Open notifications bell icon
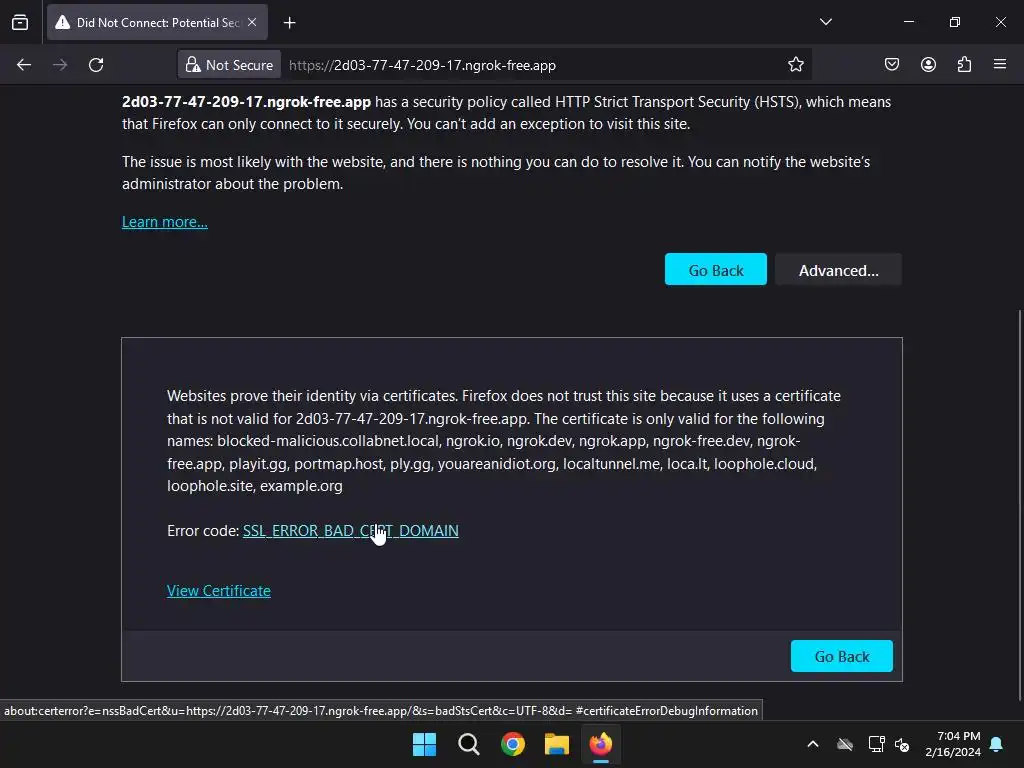 997,744
